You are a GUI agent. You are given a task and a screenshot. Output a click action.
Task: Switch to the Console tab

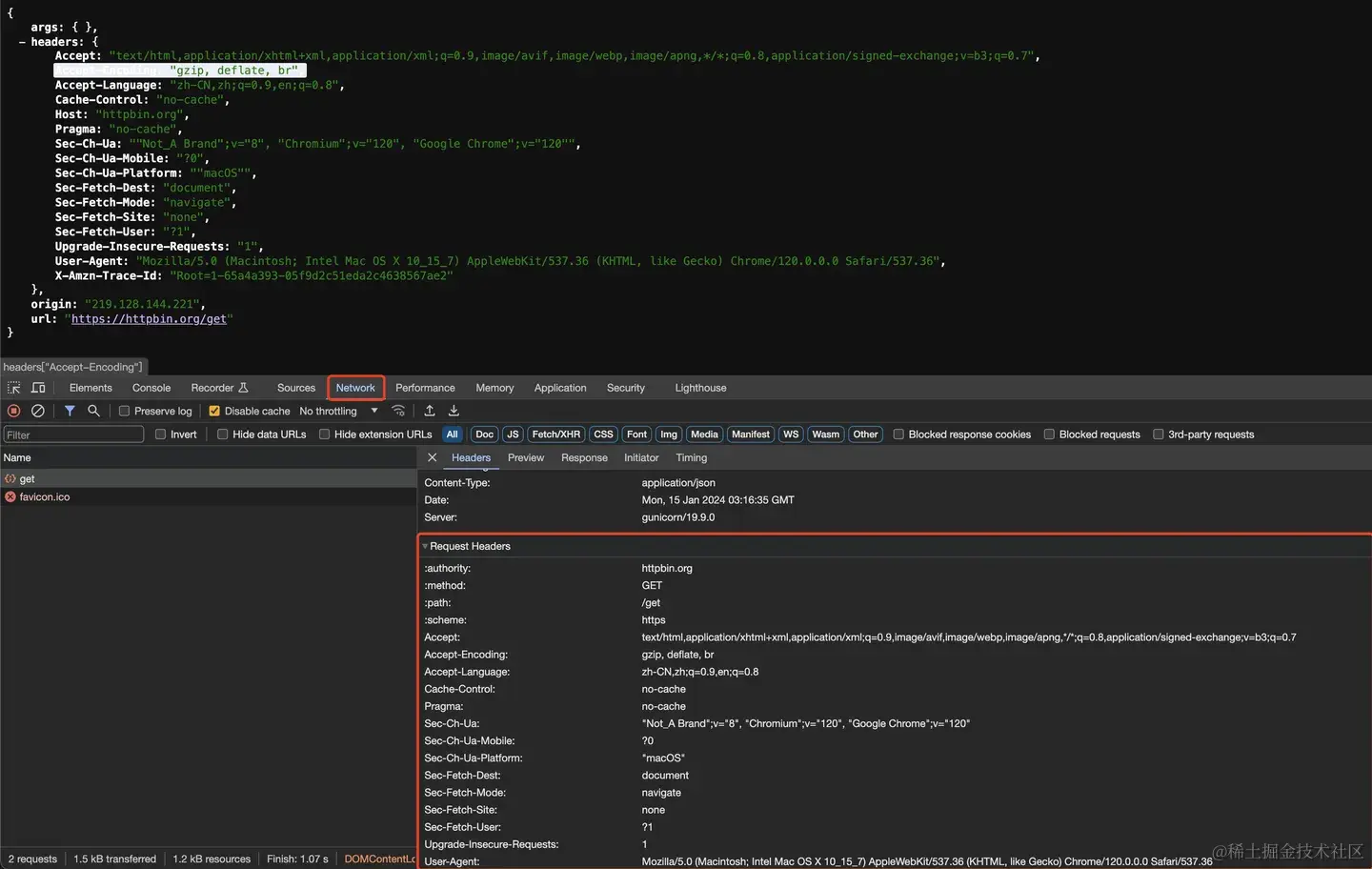tap(151, 388)
